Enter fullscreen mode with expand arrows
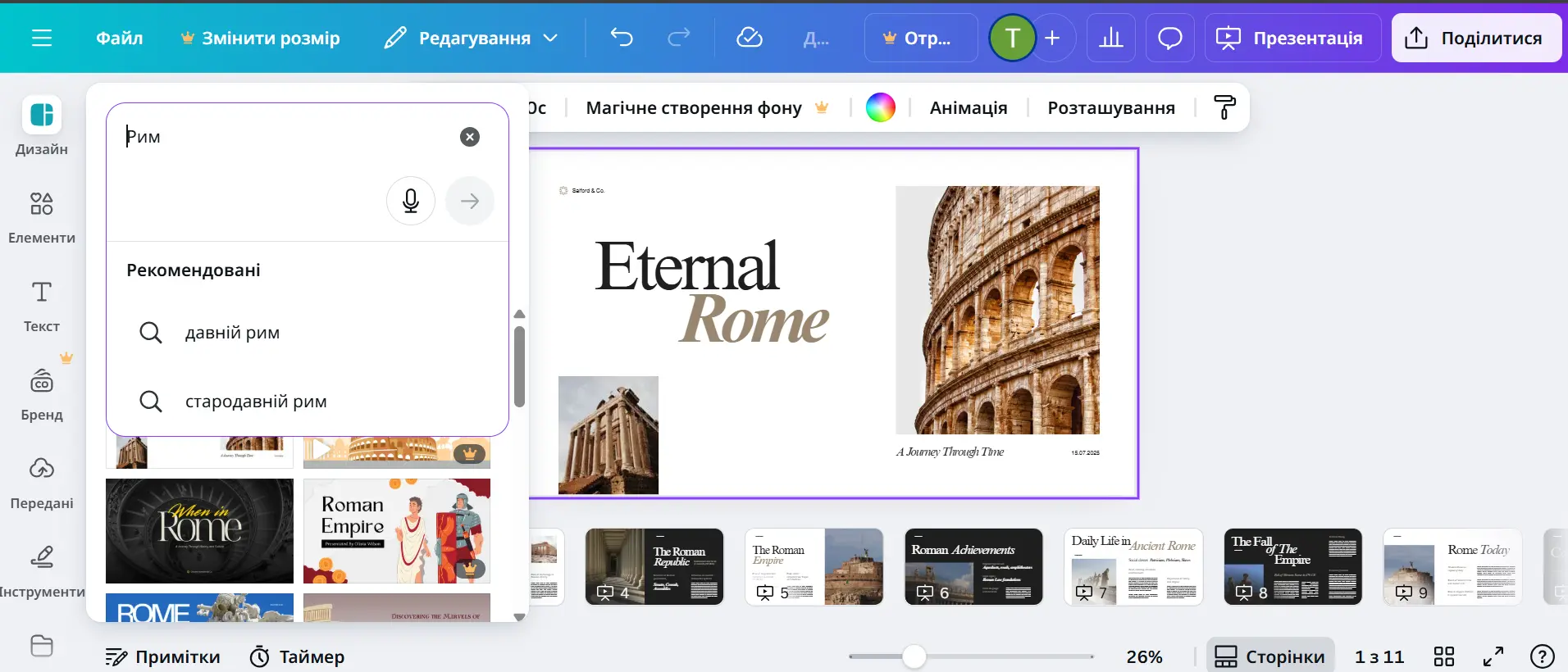This screenshot has height=672, width=1568. (x=1493, y=656)
